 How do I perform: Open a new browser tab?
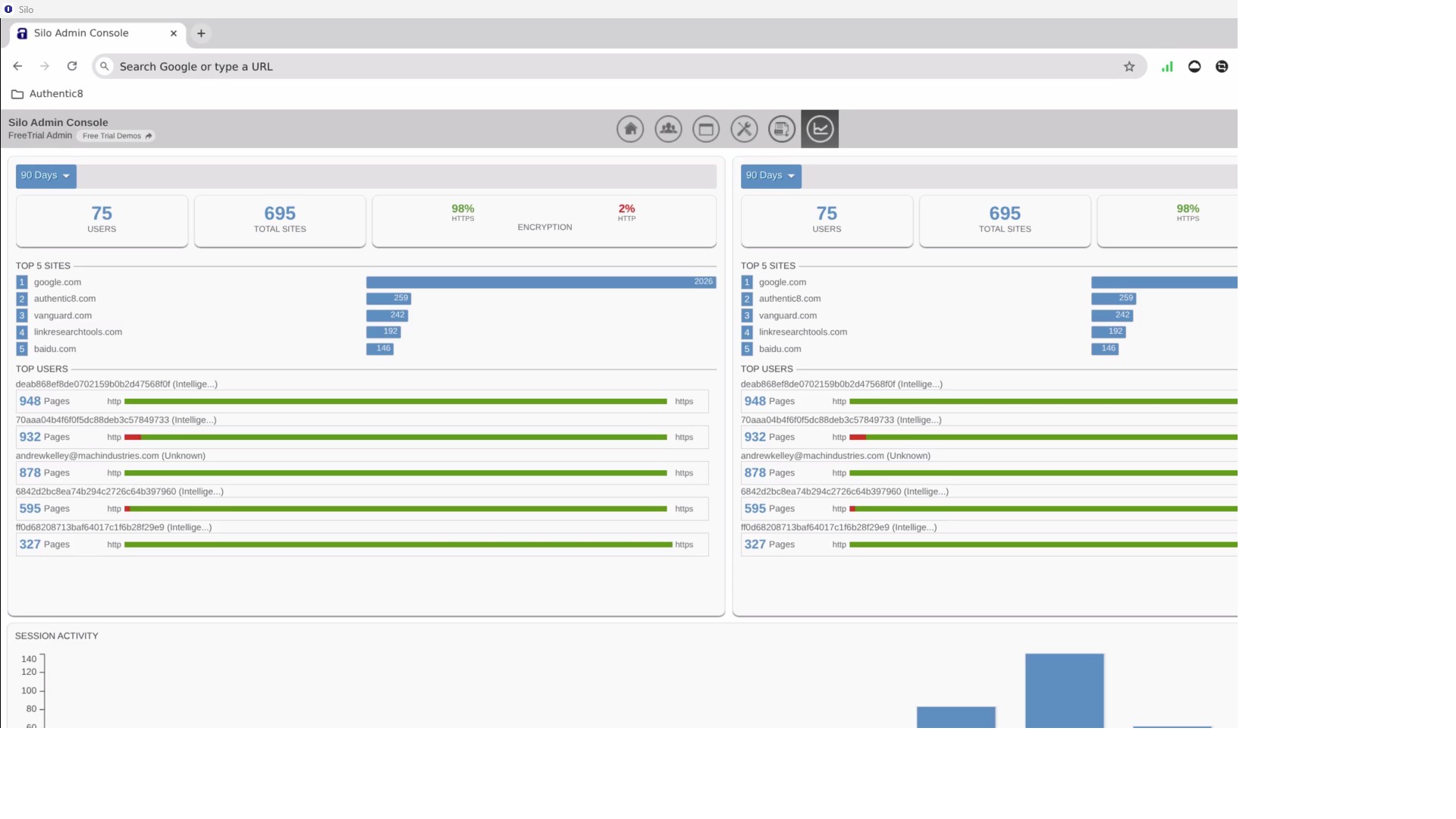(x=201, y=33)
